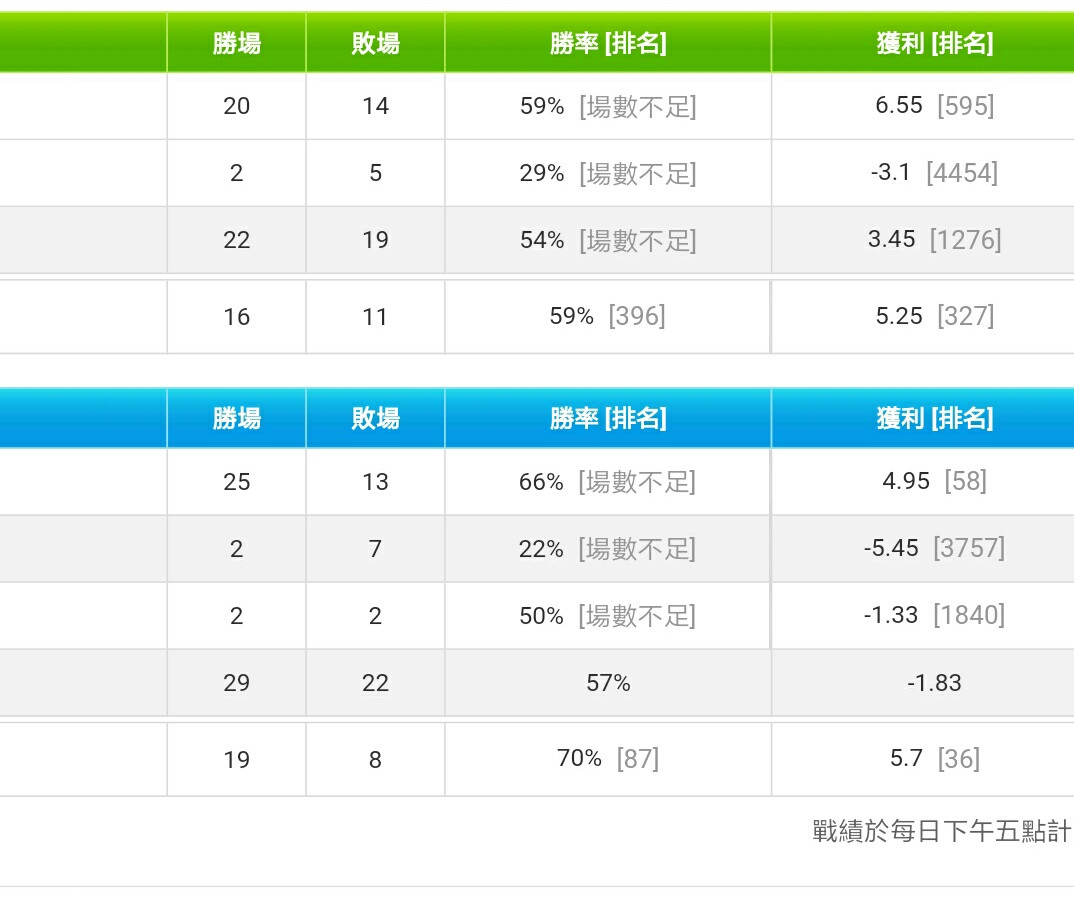Click the blue 獲利 [排名] header
The height and width of the screenshot is (905, 1074).
[935, 418]
